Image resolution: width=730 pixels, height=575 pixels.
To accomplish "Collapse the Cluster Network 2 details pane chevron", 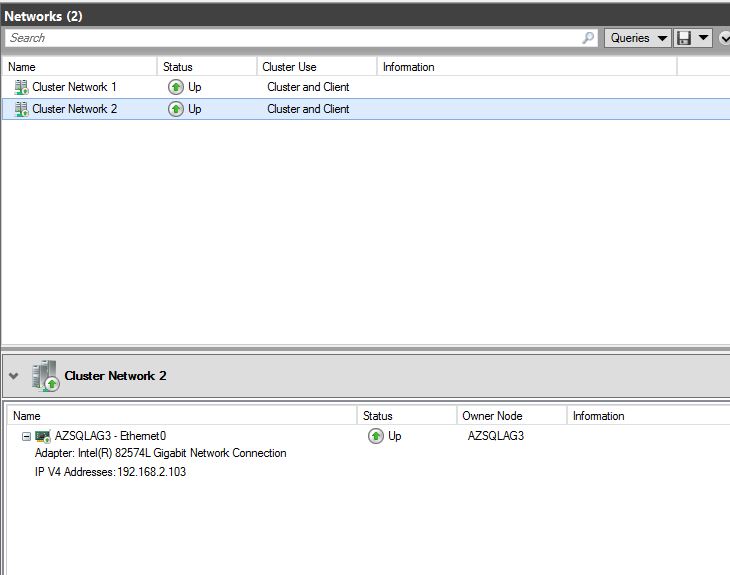I will coord(13,376).
